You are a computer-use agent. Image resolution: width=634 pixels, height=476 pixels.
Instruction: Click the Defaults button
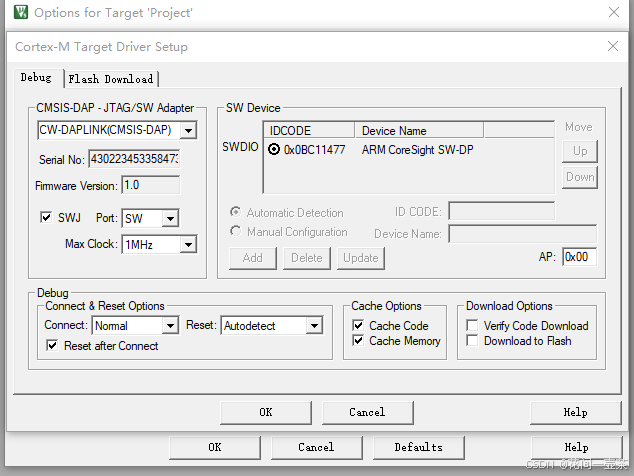pos(418,447)
